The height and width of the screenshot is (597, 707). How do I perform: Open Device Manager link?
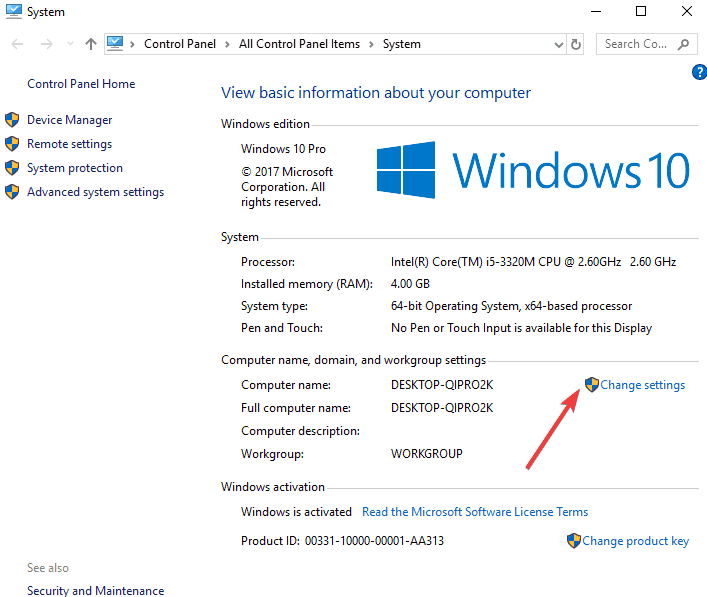69,120
